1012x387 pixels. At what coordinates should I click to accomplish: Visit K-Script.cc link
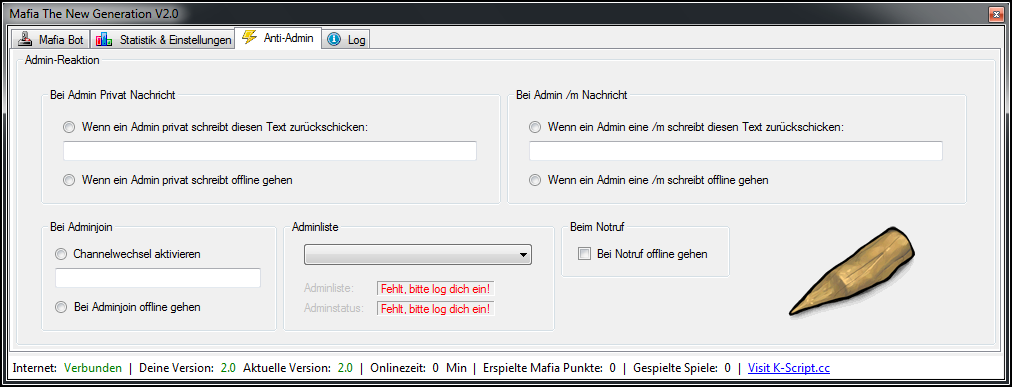789,368
